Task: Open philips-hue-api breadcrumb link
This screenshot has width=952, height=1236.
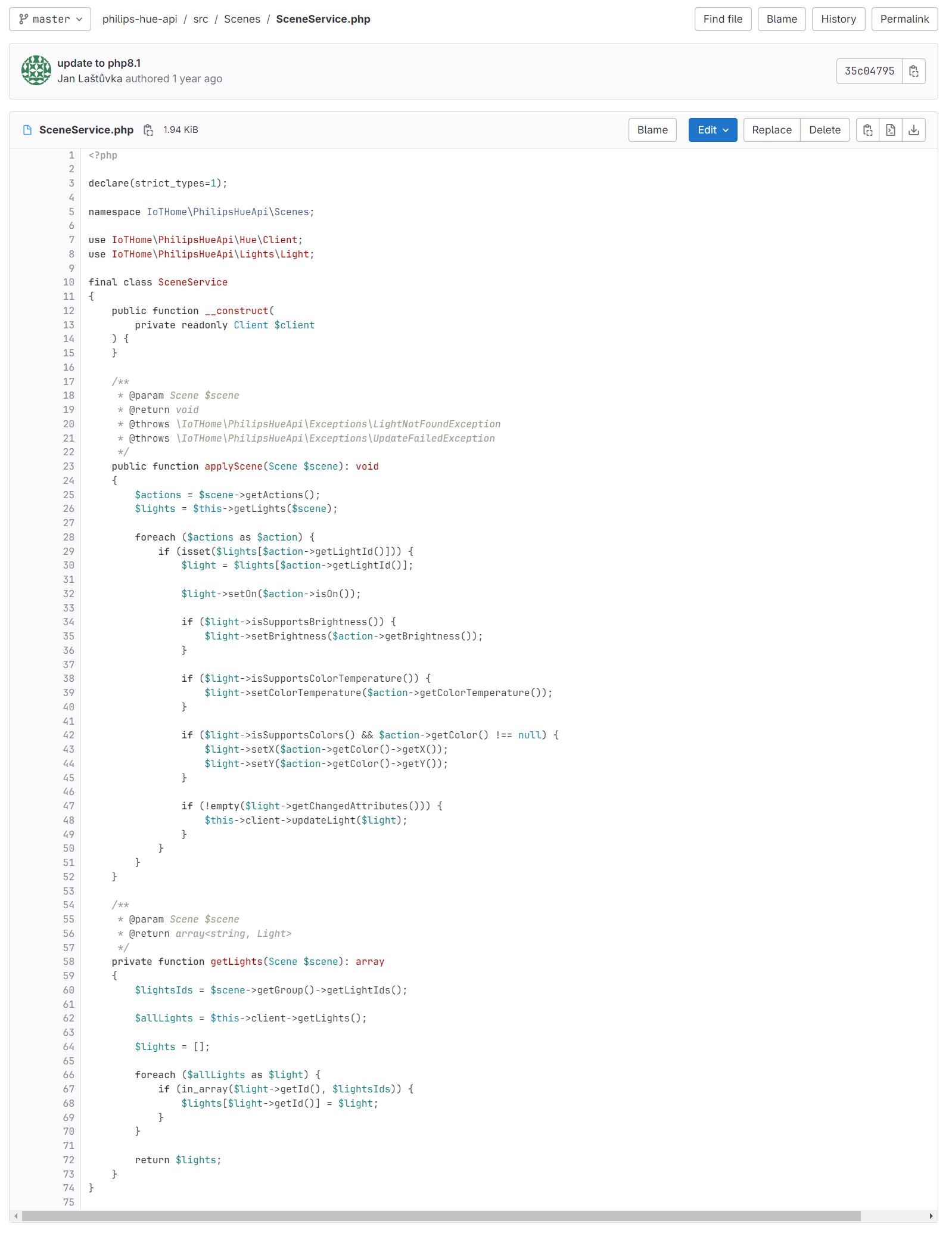Action: [x=140, y=19]
